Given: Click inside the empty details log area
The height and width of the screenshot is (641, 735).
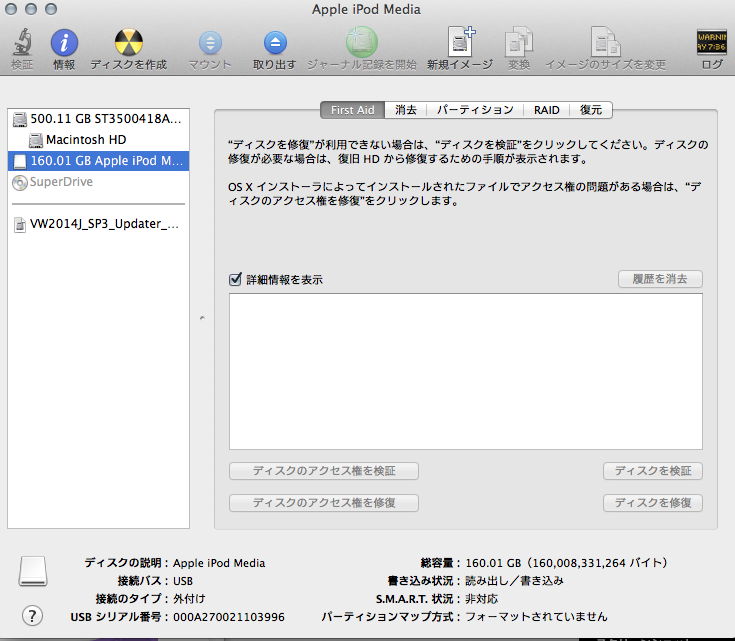Looking at the screenshot, I should click(x=465, y=370).
